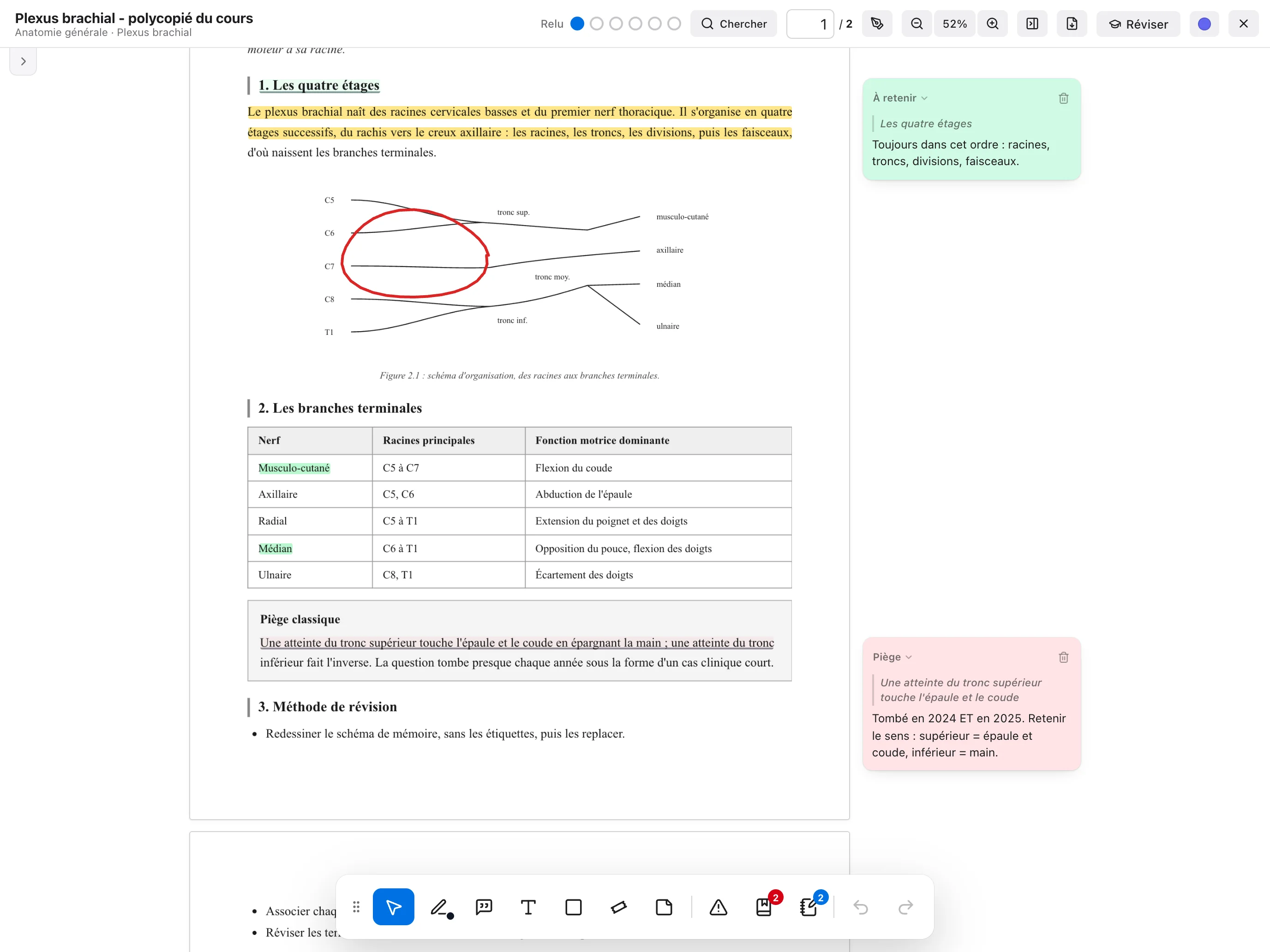Download the document with file-arrow icon
Viewport: 1270px width, 952px height.
(1072, 24)
